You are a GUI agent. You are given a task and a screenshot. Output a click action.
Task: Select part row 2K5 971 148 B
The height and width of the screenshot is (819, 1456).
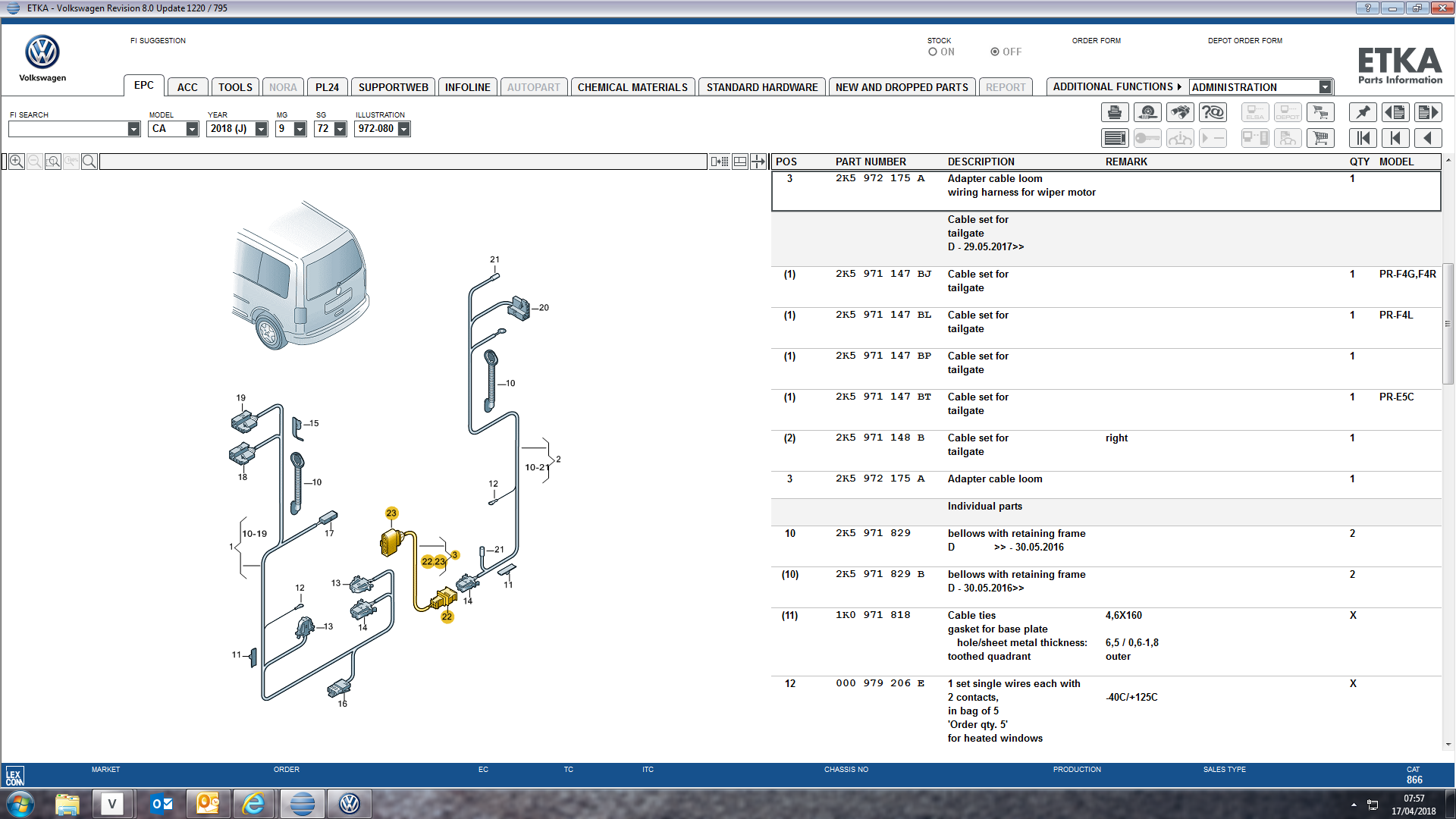pyautogui.click(x=1106, y=451)
